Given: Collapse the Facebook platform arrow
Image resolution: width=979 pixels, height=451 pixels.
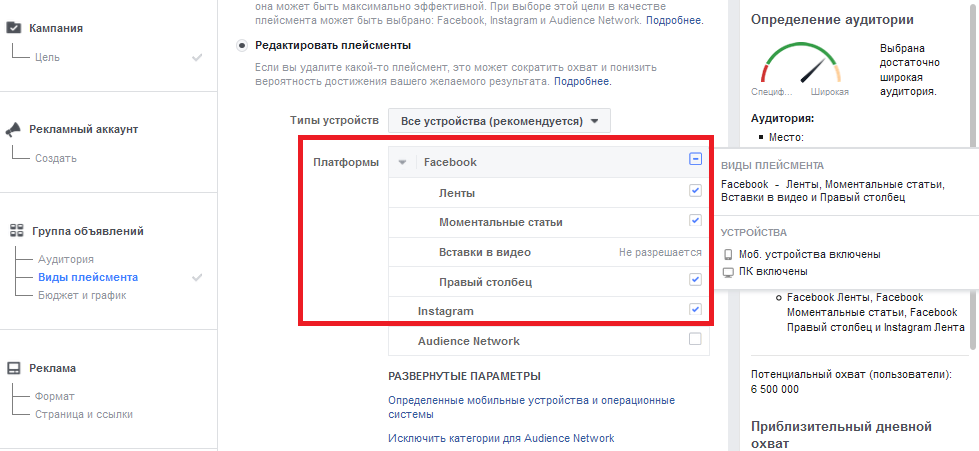Looking at the screenshot, I should (403, 162).
